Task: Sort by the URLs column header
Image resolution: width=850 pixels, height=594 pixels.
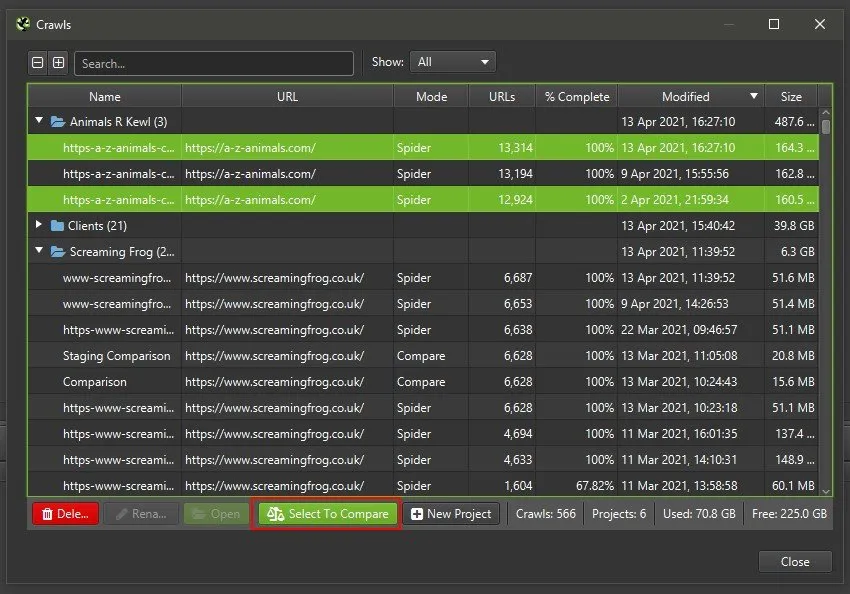Action: pyautogui.click(x=502, y=97)
